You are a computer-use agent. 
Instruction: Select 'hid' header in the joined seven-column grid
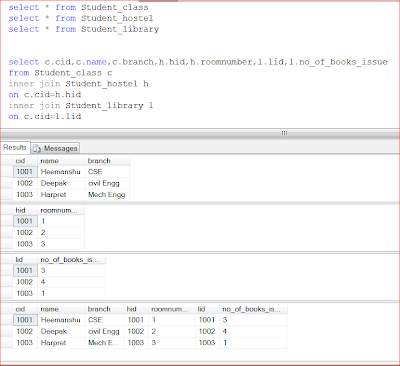[x=136, y=309]
